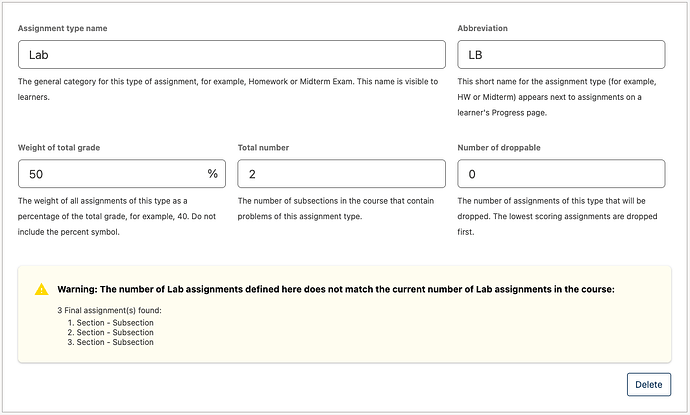690x415 pixels.
Task: Click the Number of droppable input field
Action: coord(560,174)
